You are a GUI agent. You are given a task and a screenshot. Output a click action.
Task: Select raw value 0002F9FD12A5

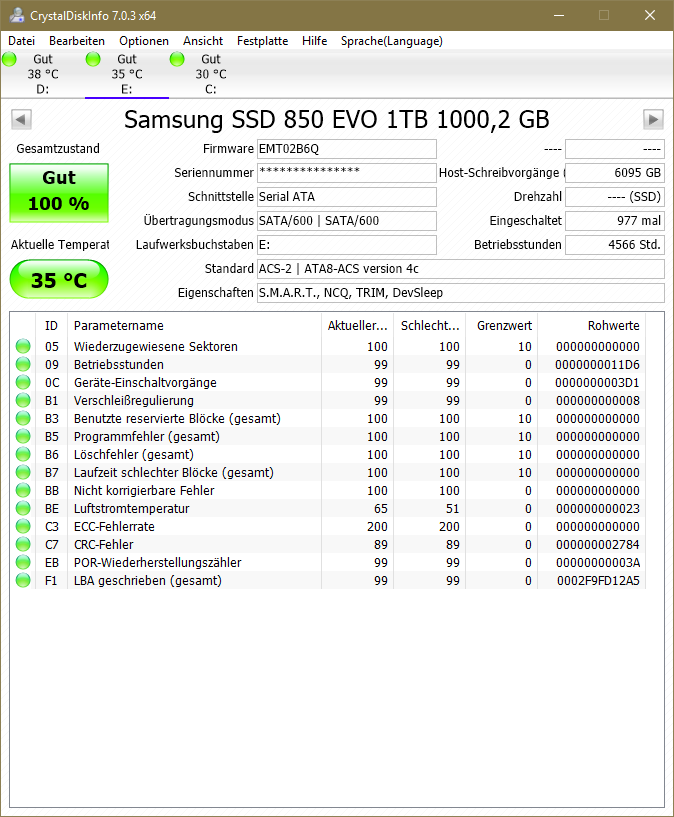598,580
